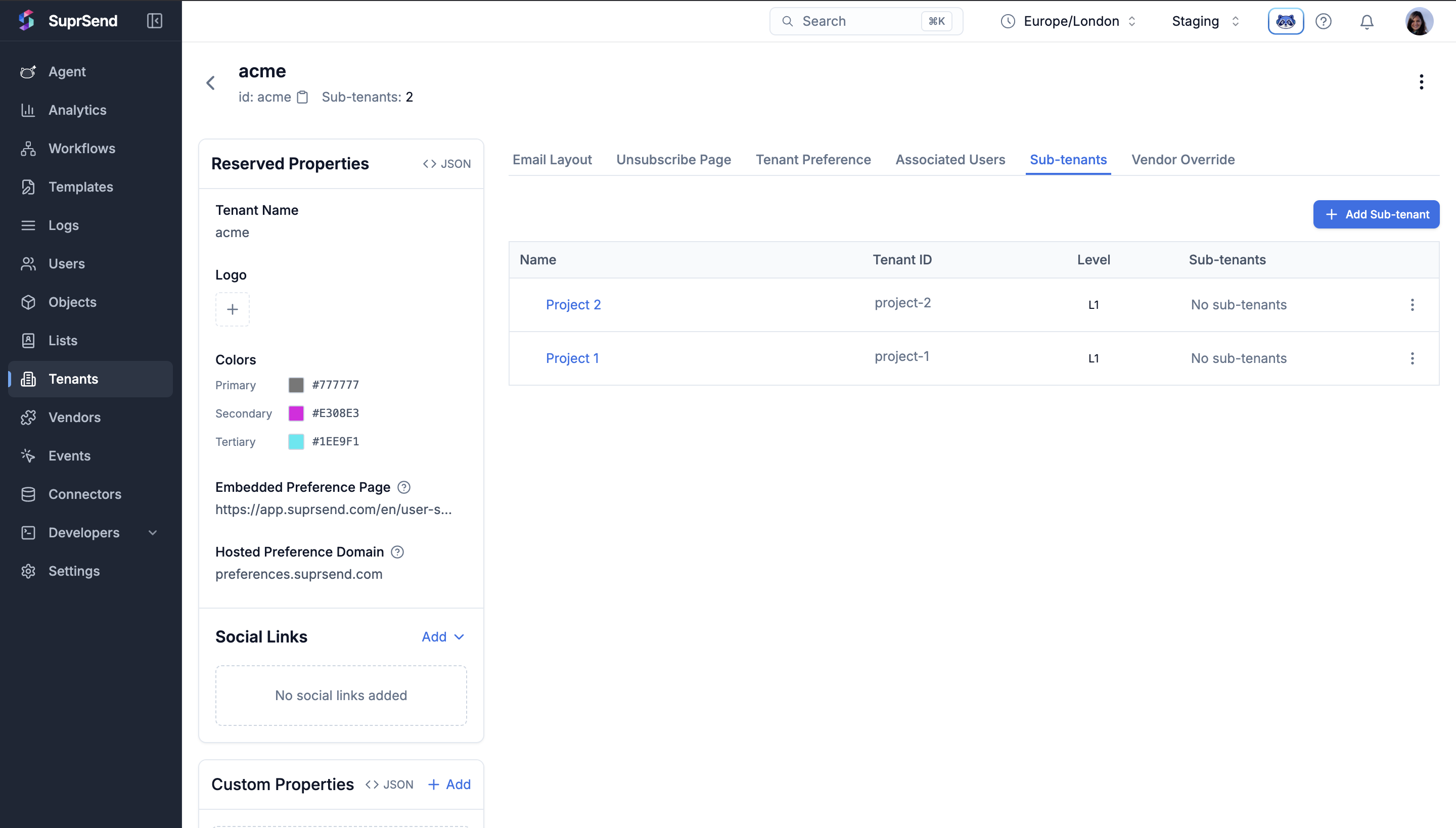
Task: Open Connectors in sidebar
Action: 91,493
